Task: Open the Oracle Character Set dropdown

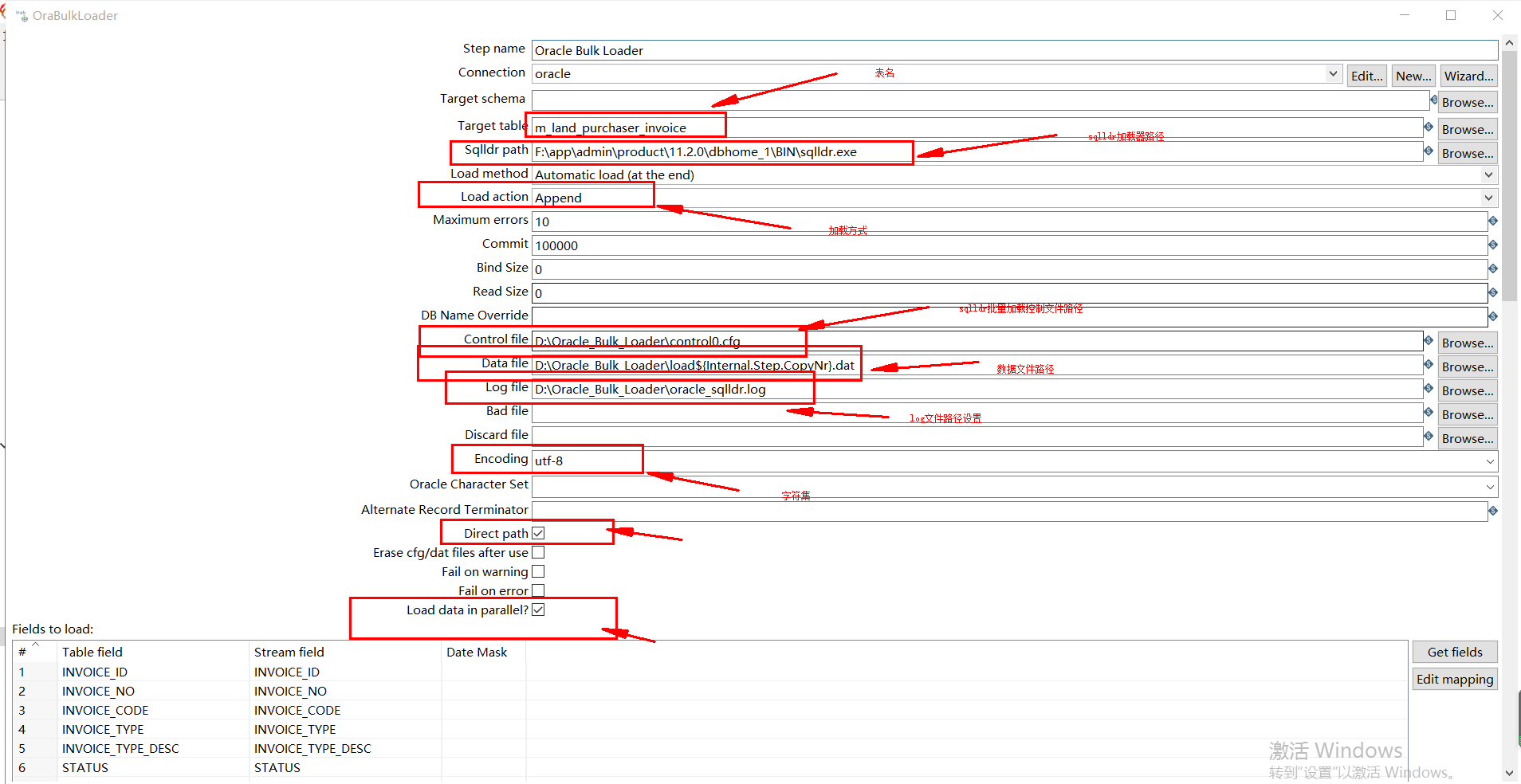Action: point(1489,486)
